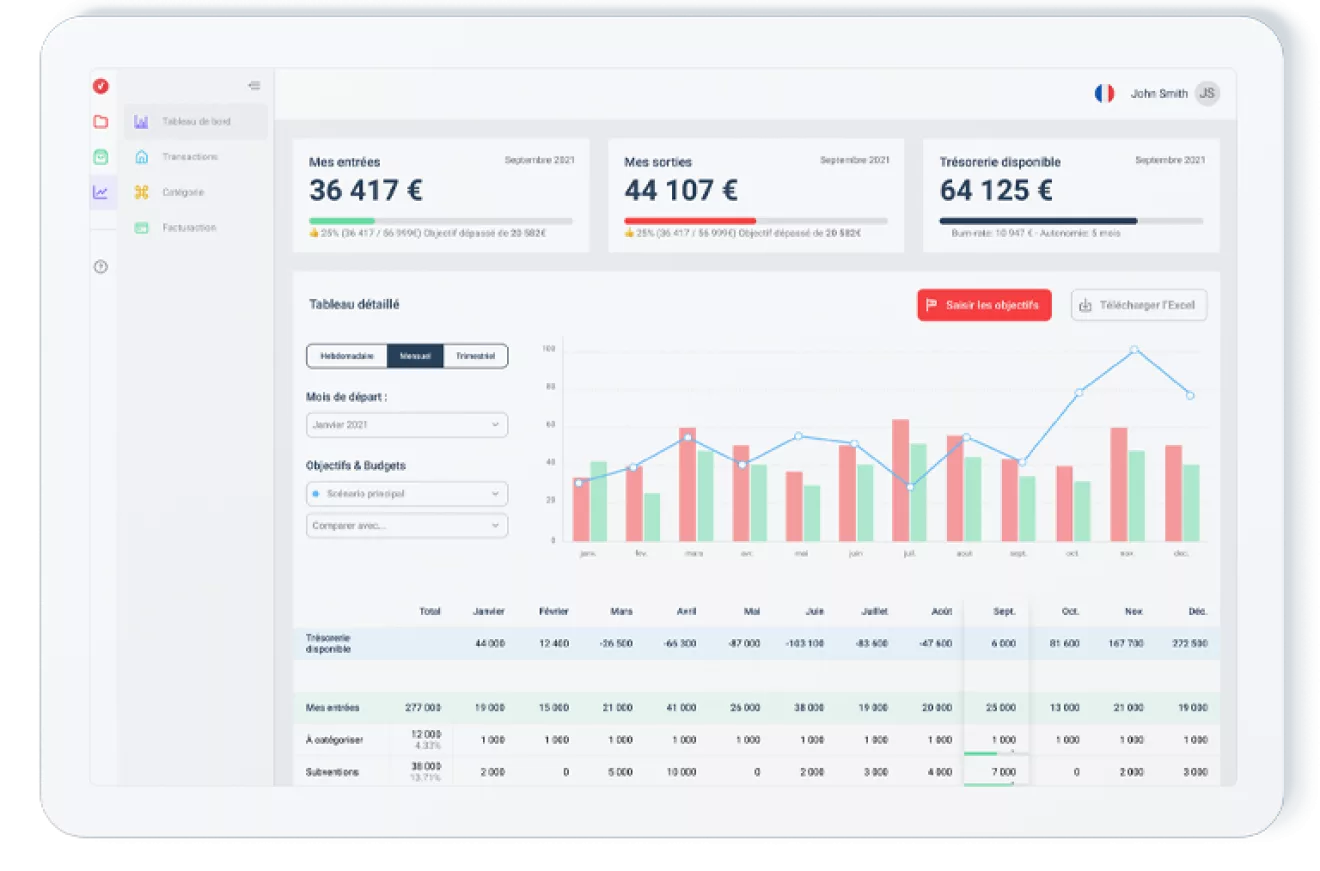
Task: Switch to Trimestriel view
Action: click(x=475, y=356)
